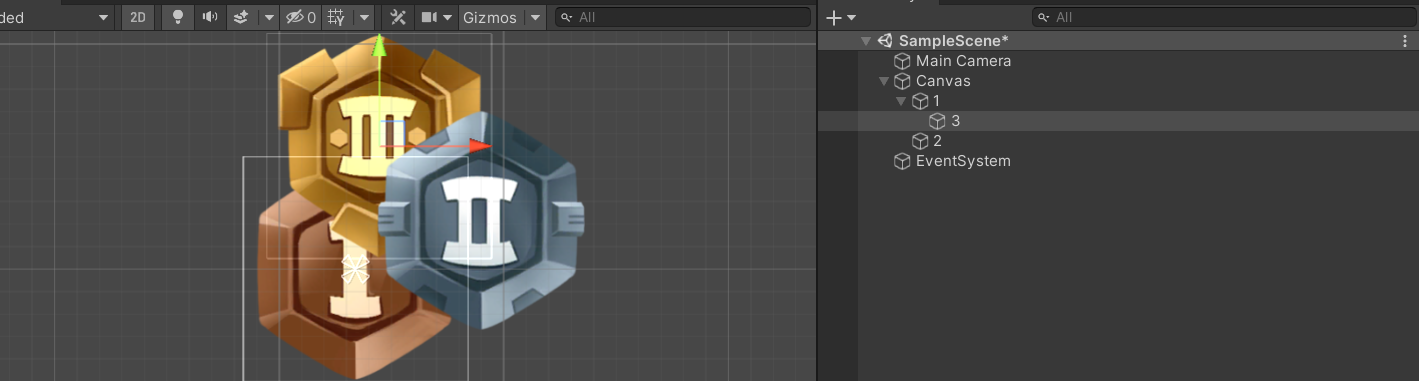Toggle grid visibility icon in Scene toolbar

[x=337, y=17]
